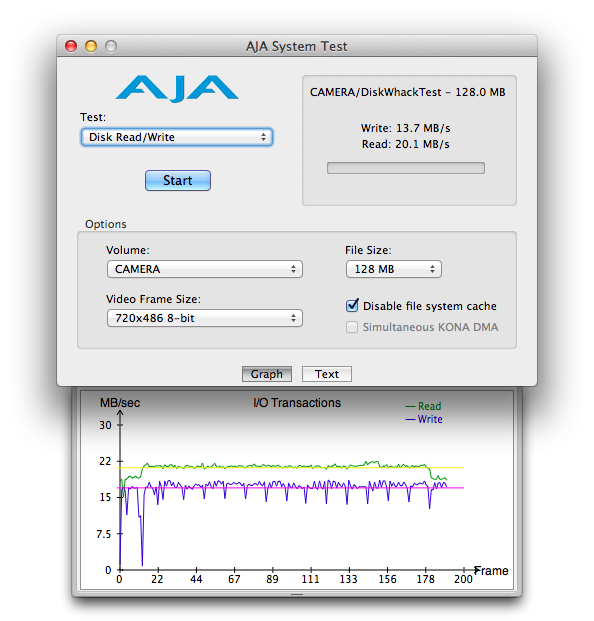Screen dimensions: 594x621
Task: Click the Start button
Action: point(178,181)
